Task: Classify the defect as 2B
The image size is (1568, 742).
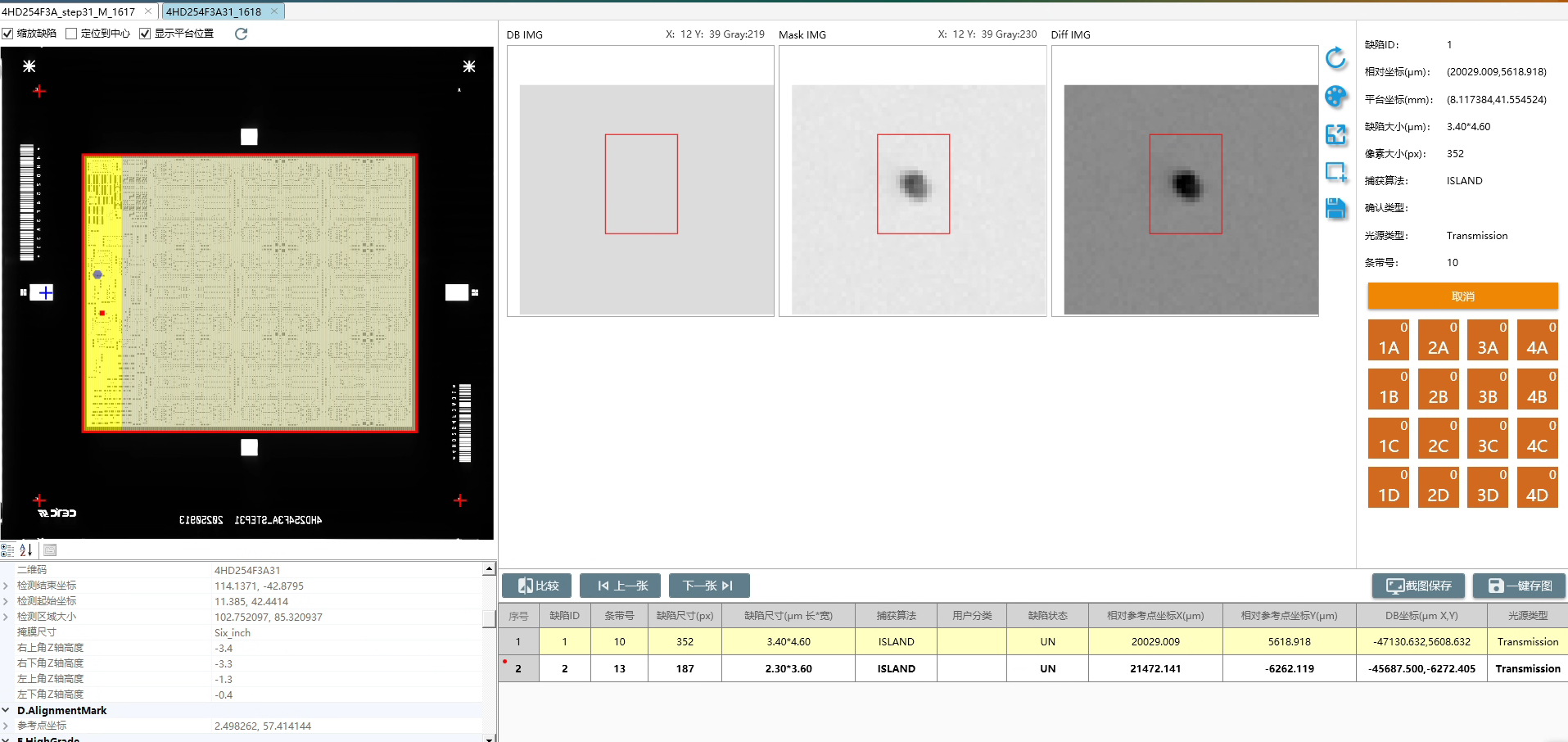Action: coord(1438,389)
